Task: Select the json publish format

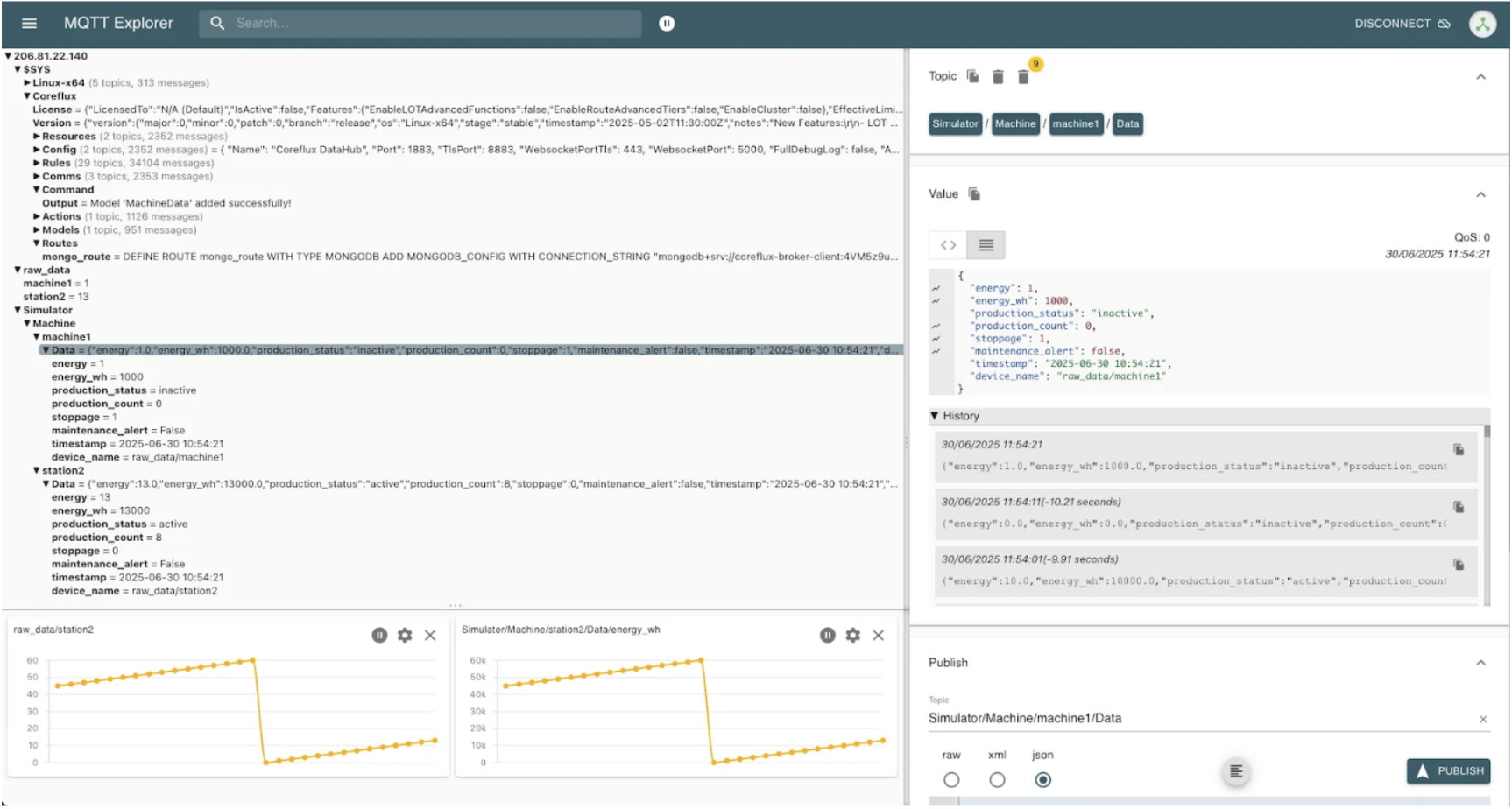Action: click(x=1043, y=779)
